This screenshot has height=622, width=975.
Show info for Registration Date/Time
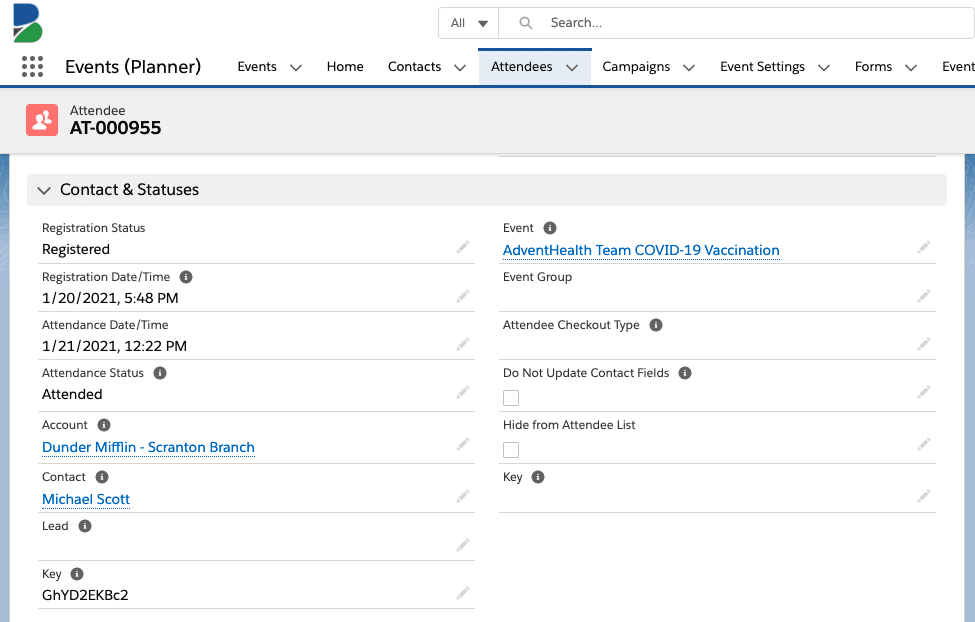pos(186,277)
